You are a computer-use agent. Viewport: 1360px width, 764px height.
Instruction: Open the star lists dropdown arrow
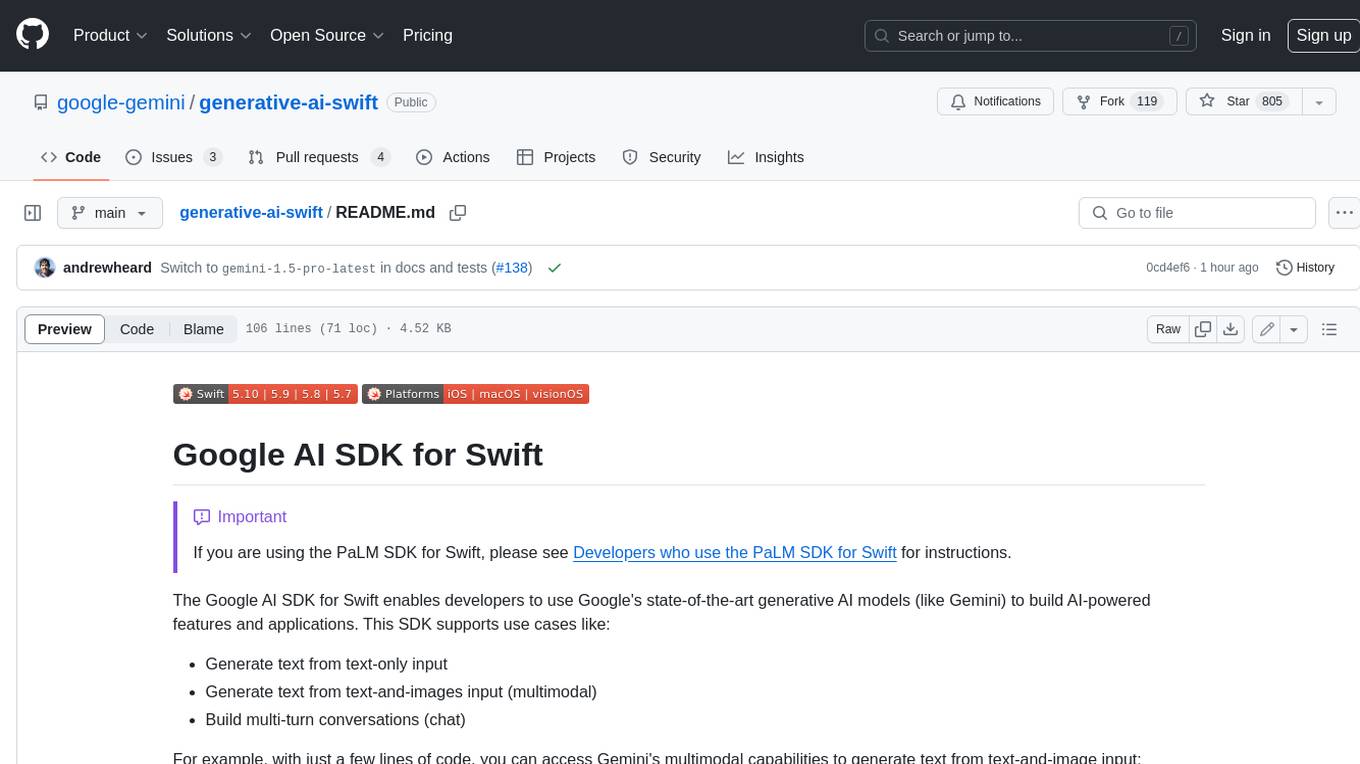(1319, 102)
